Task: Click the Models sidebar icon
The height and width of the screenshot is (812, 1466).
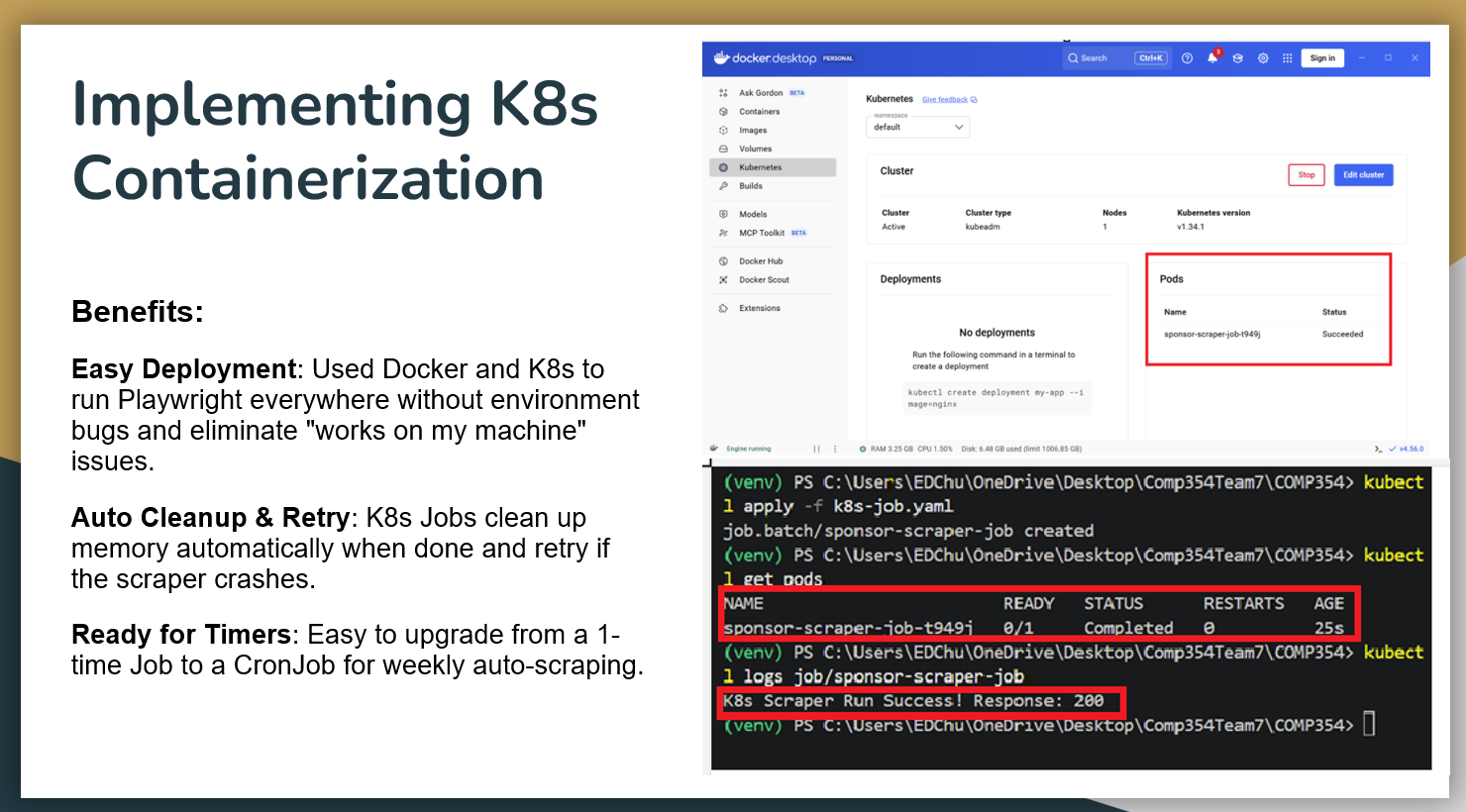Action: pos(723,214)
